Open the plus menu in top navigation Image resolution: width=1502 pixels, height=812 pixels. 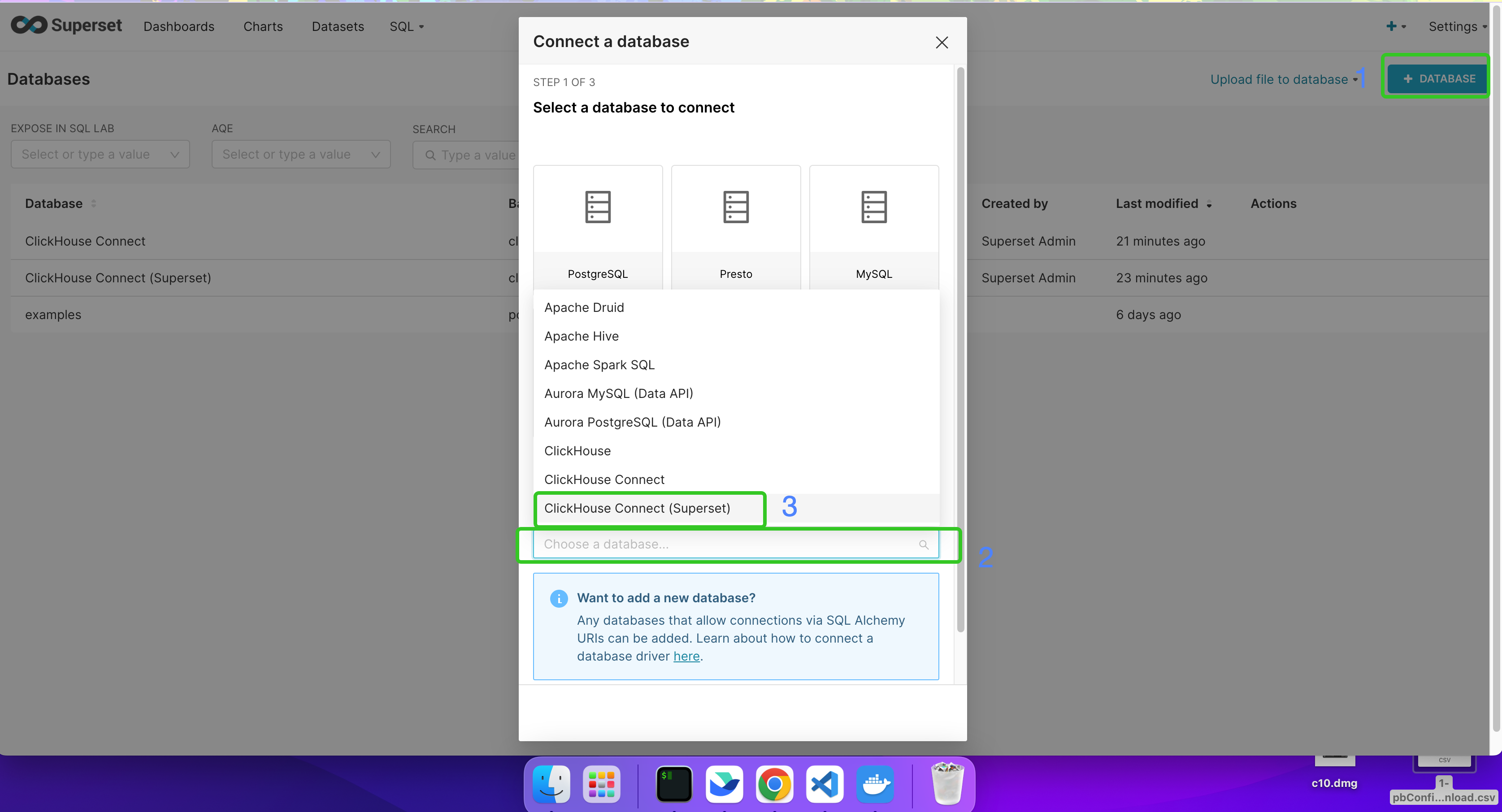tap(1397, 26)
